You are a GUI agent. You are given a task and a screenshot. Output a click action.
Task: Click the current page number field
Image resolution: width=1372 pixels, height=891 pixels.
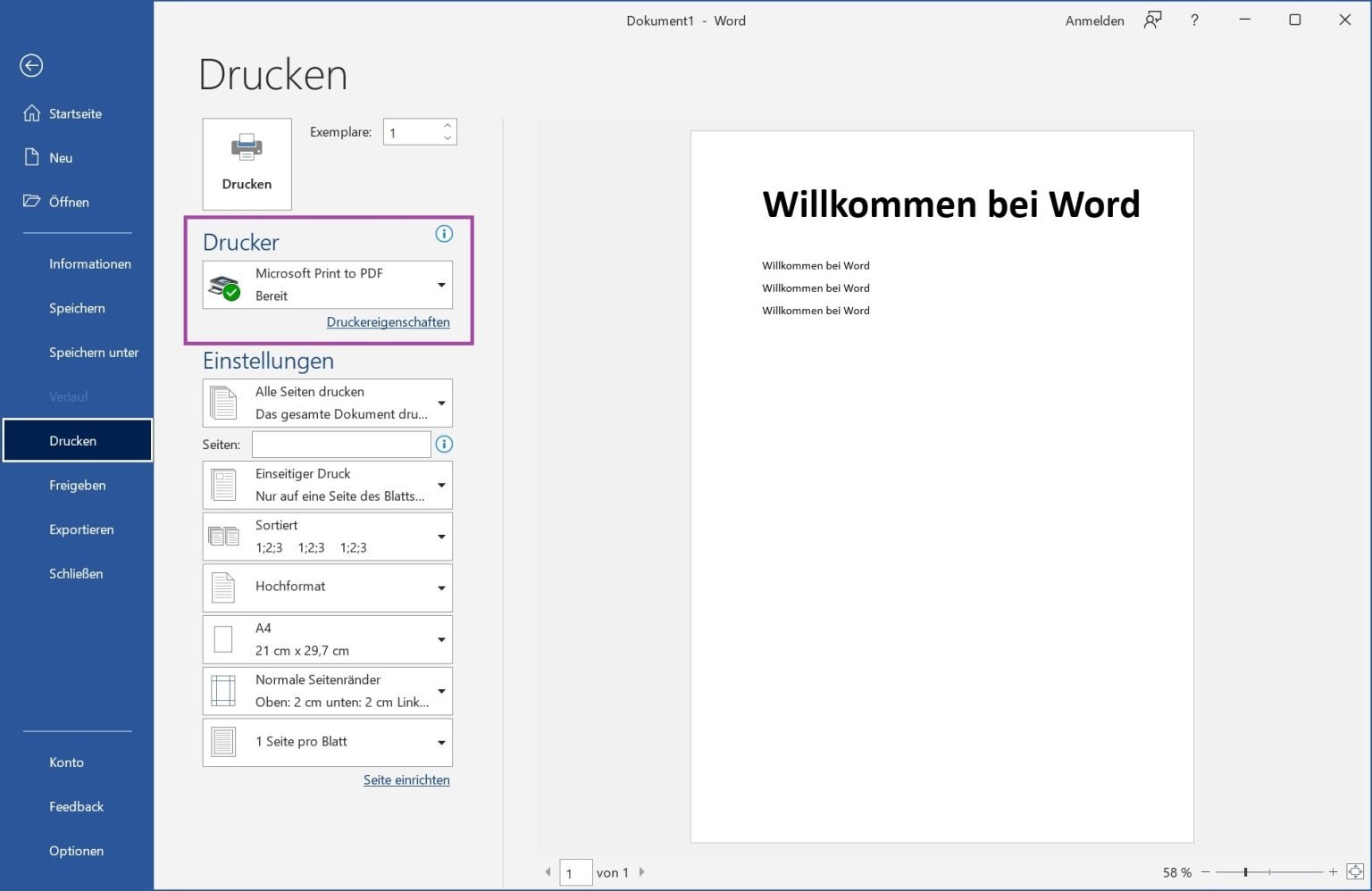pyautogui.click(x=576, y=872)
